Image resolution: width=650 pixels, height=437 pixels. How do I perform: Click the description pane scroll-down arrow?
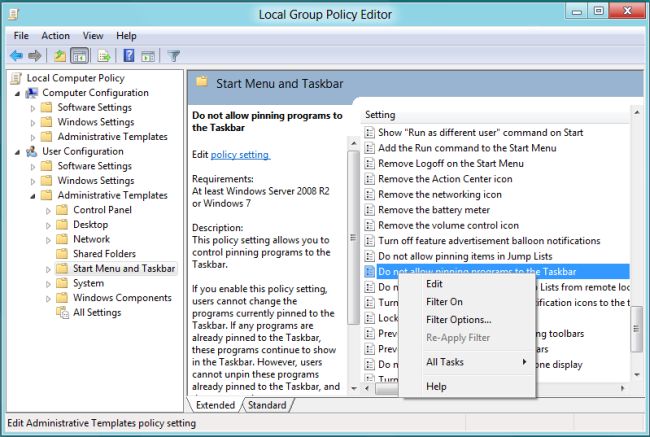(x=354, y=388)
